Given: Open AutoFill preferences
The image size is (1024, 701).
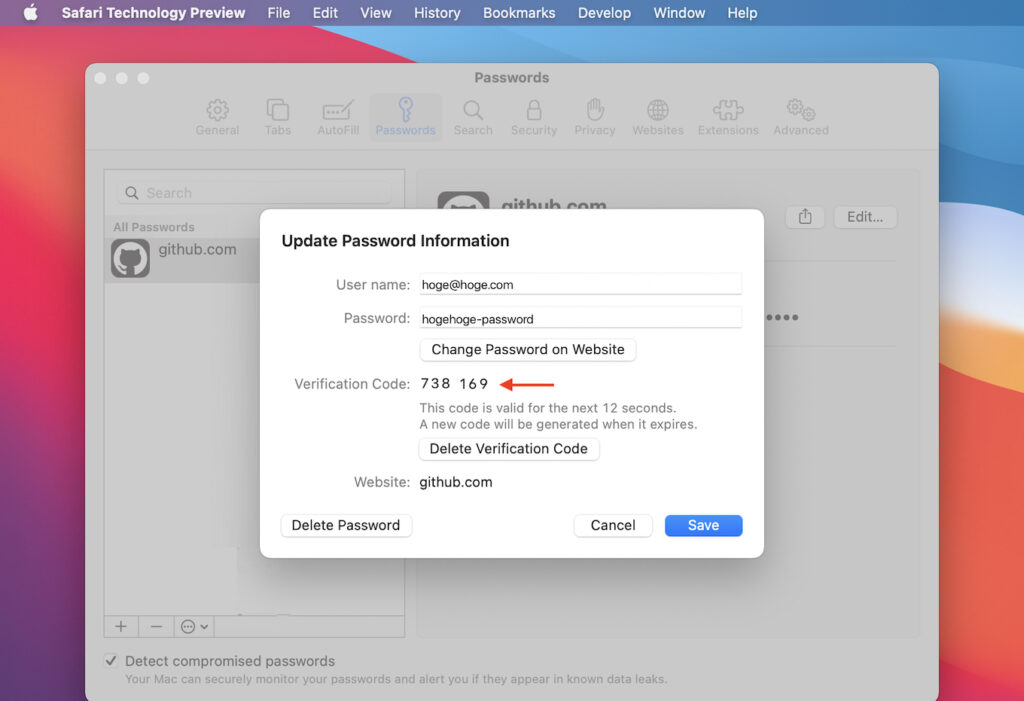Looking at the screenshot, I should coord(338,117).
